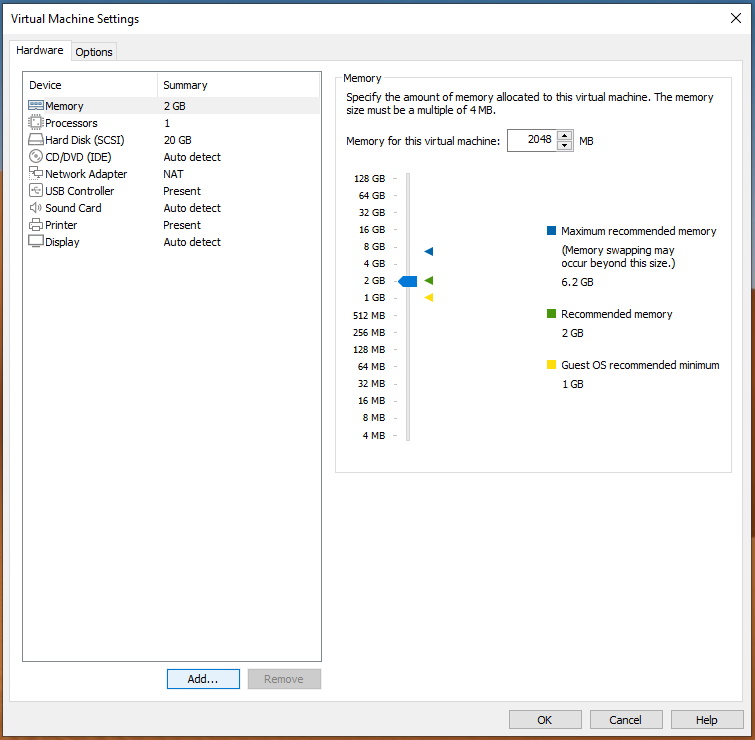Select the Printer row label
755x740 pixels.
coord(61,225)
